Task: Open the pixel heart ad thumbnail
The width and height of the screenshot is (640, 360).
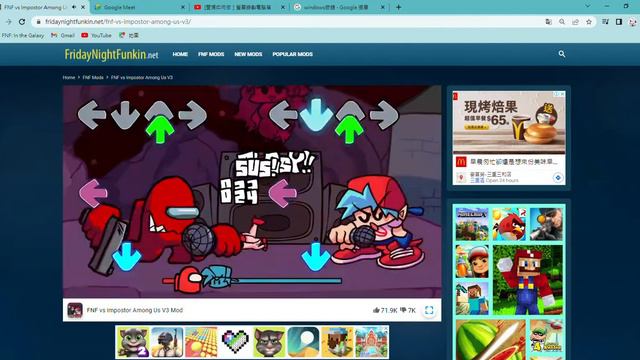Action: tap(235, 342)
